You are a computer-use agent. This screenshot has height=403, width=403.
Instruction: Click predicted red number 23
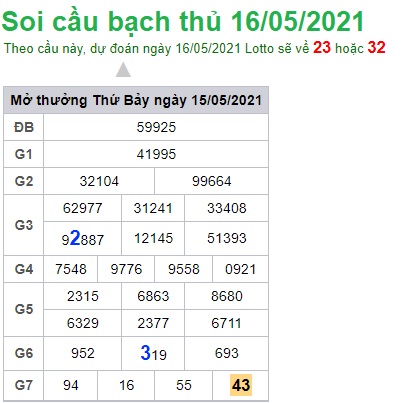(x=322, y=47)
